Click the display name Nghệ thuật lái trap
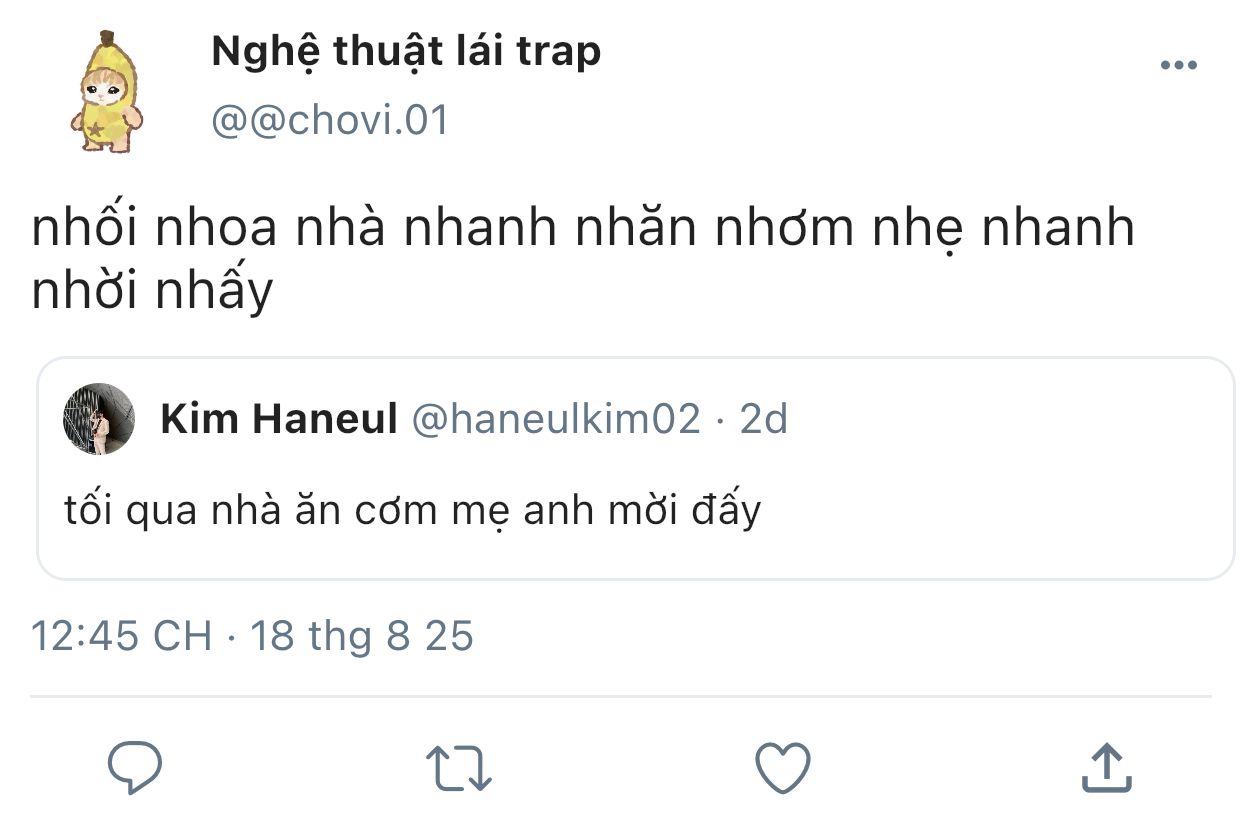This screenshot has height=839, width=1242. click(x=405, y=51)
